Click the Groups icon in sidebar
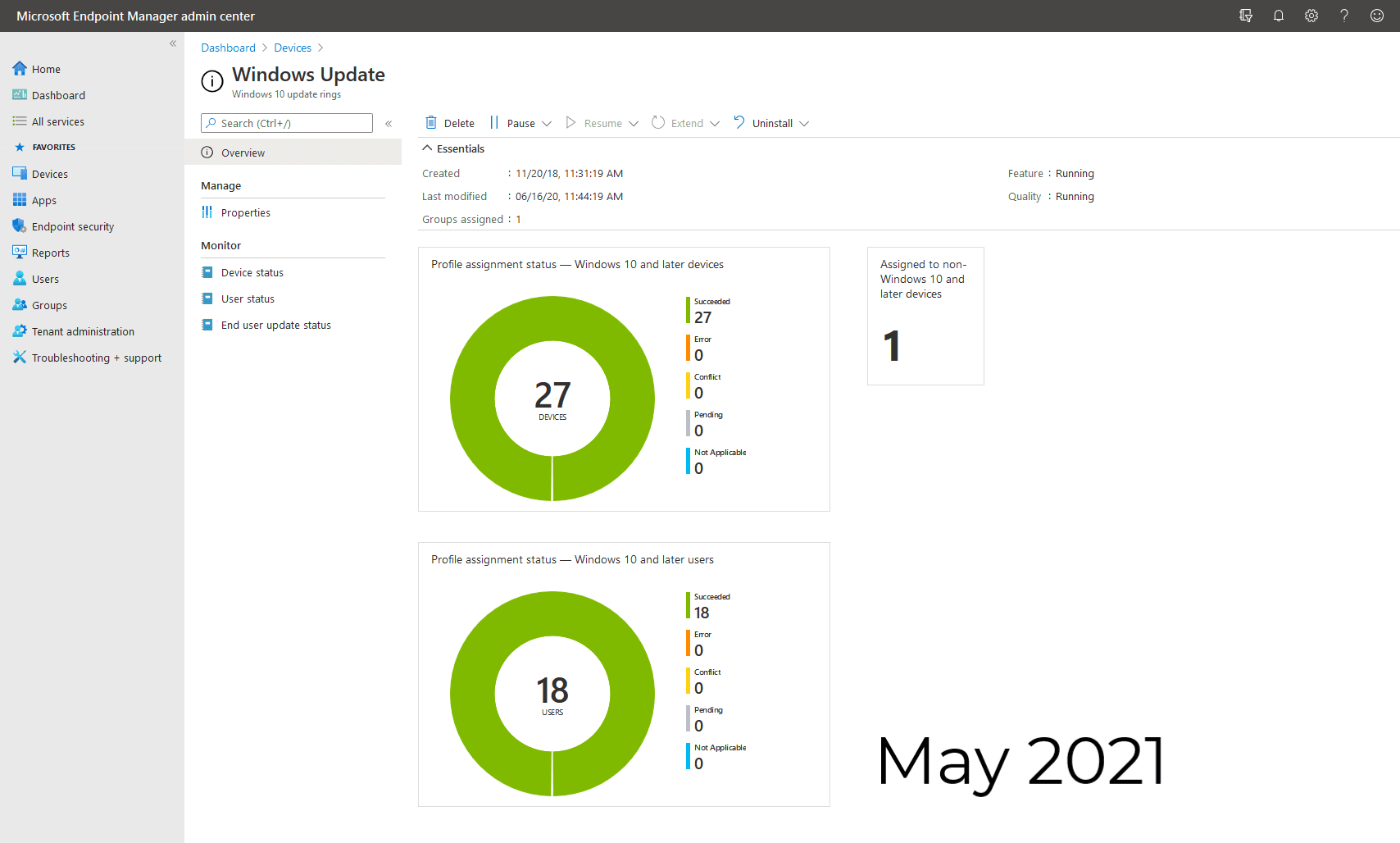This screenshot has height=843, width=1400. pos(20,305)
